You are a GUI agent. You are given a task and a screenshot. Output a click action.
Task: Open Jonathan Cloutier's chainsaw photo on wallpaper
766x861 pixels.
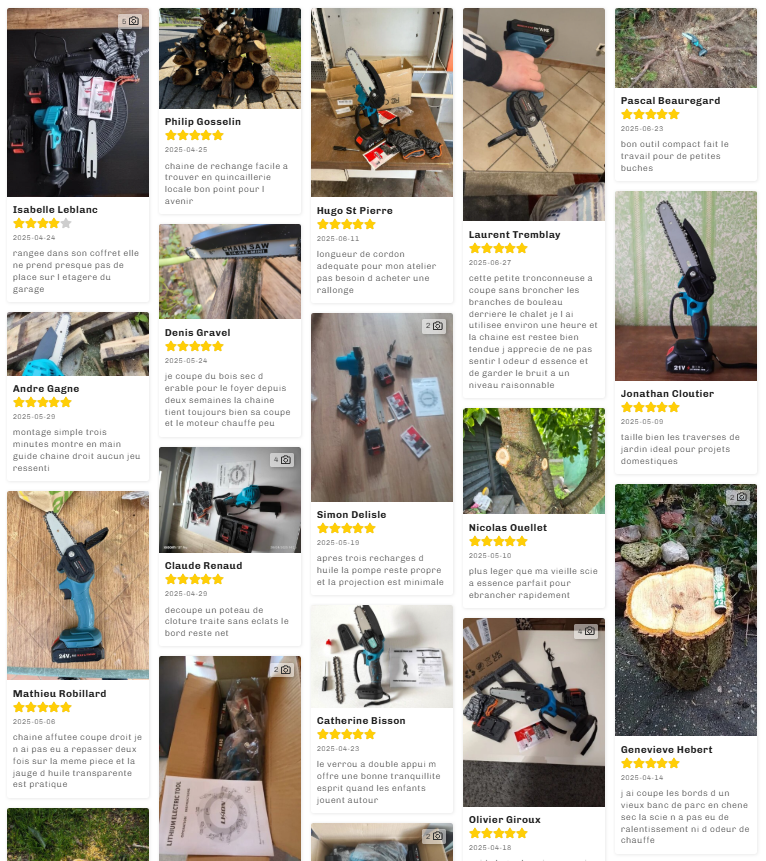(686, 286)
